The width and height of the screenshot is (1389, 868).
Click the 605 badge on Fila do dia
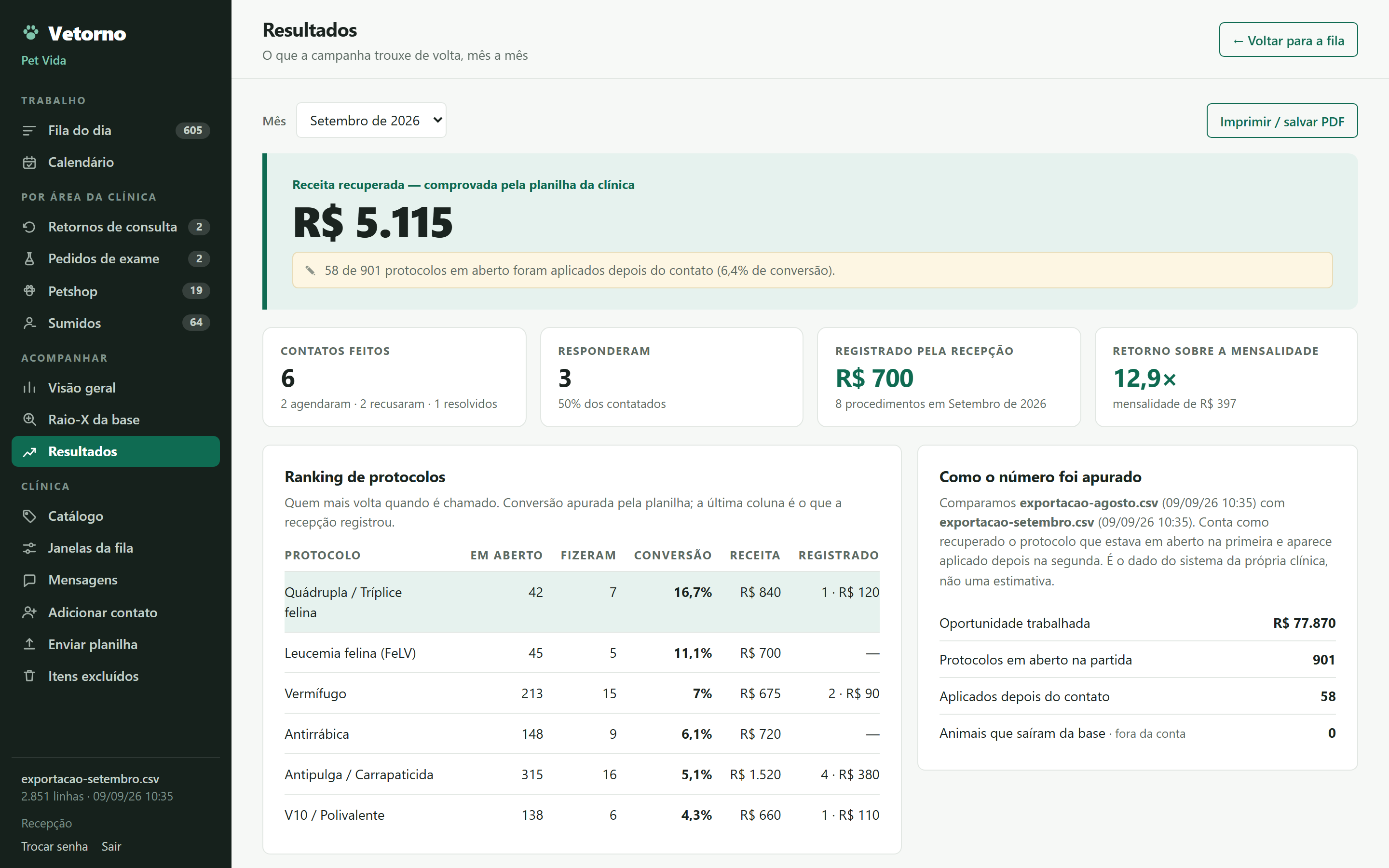pos(193,130)
